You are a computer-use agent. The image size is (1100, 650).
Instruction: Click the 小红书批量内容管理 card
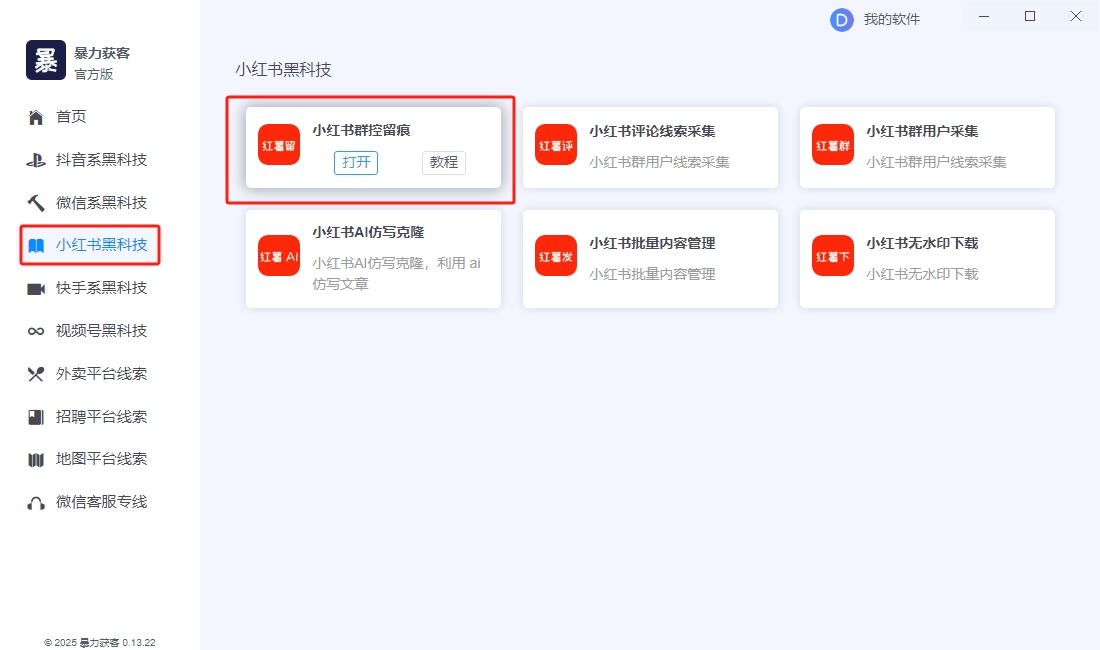pos(650,258)
